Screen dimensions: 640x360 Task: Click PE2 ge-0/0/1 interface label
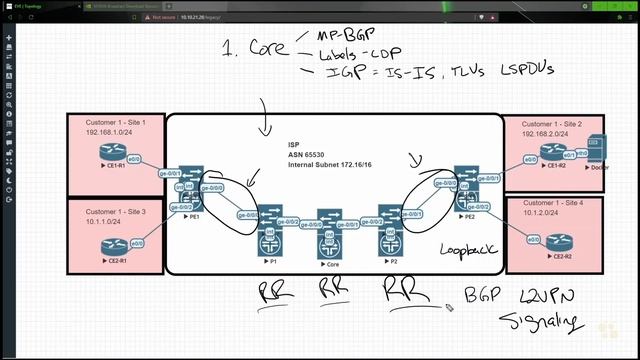coord(488,178)
